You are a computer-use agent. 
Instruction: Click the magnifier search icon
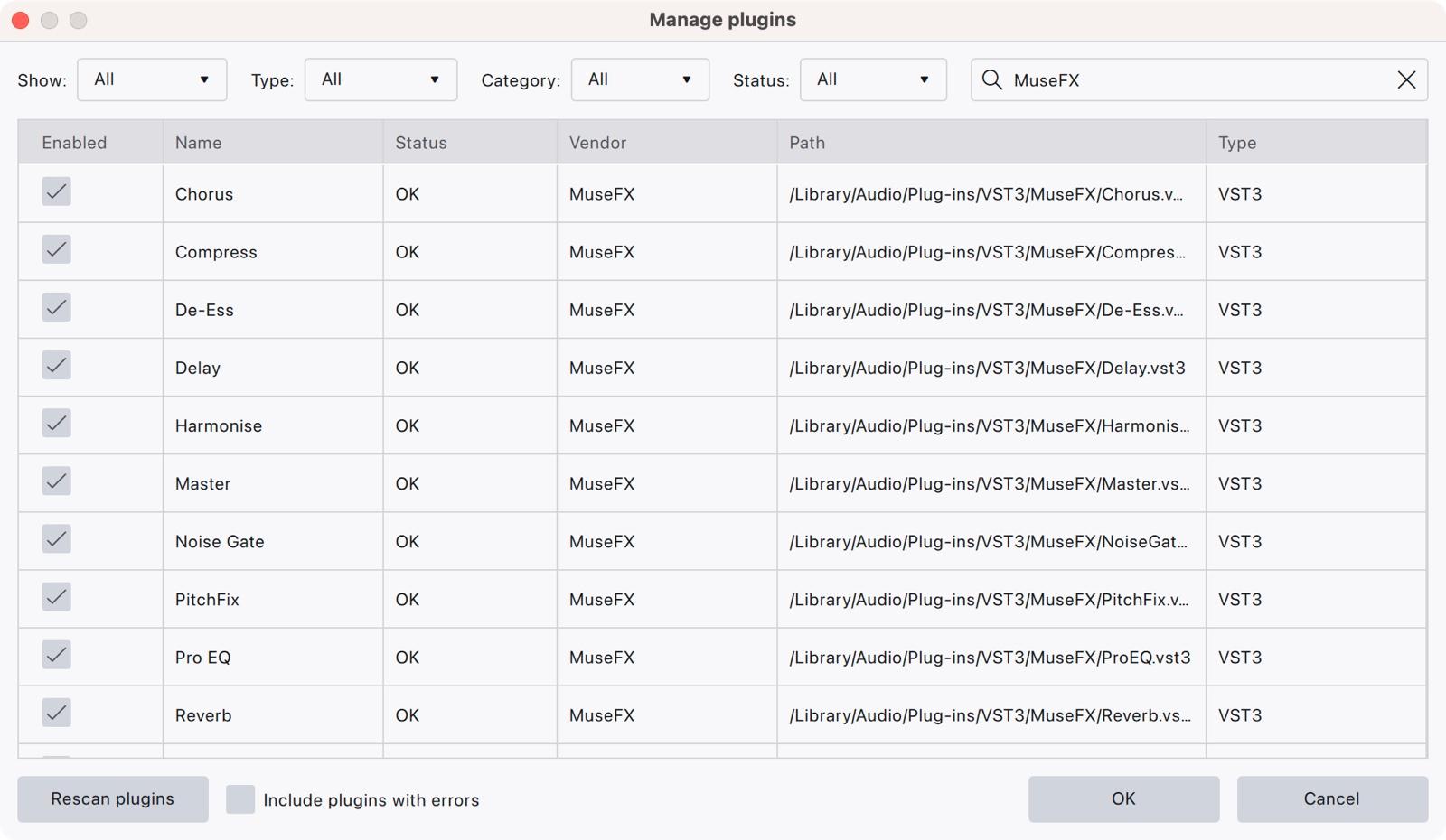click(x=991, y=79)
